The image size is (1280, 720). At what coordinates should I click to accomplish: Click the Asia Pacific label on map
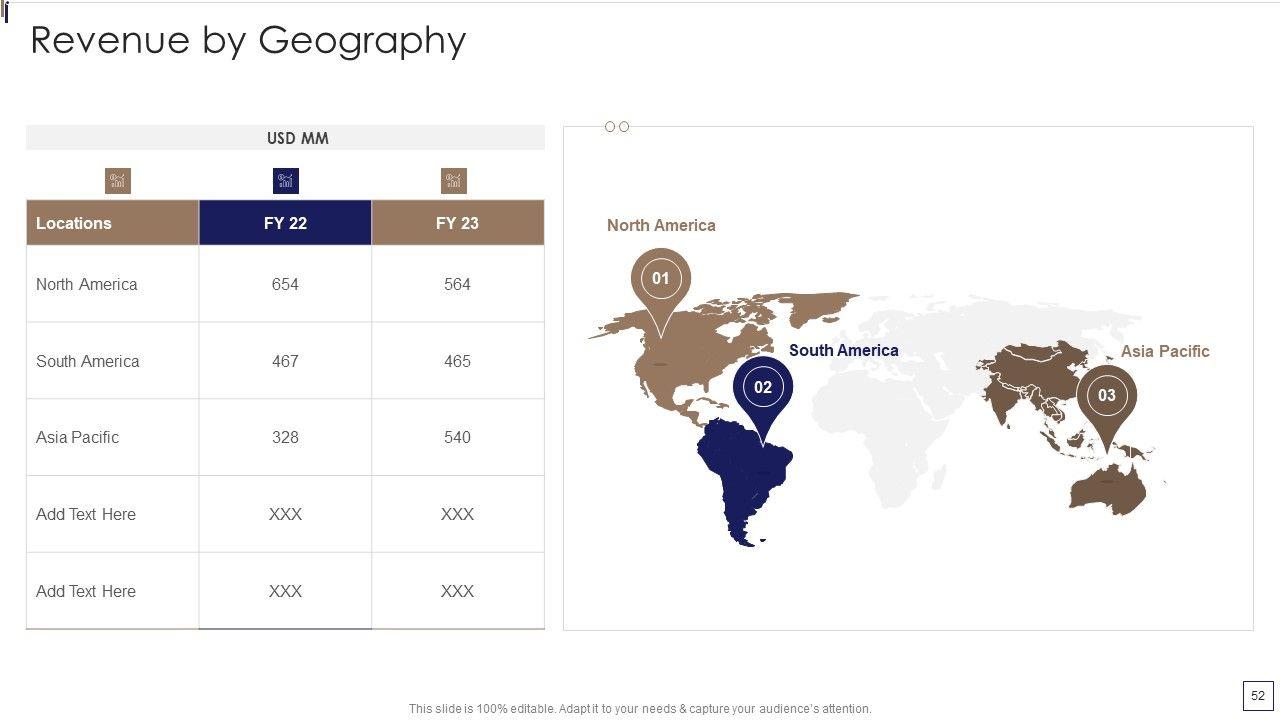(1165, 351)
